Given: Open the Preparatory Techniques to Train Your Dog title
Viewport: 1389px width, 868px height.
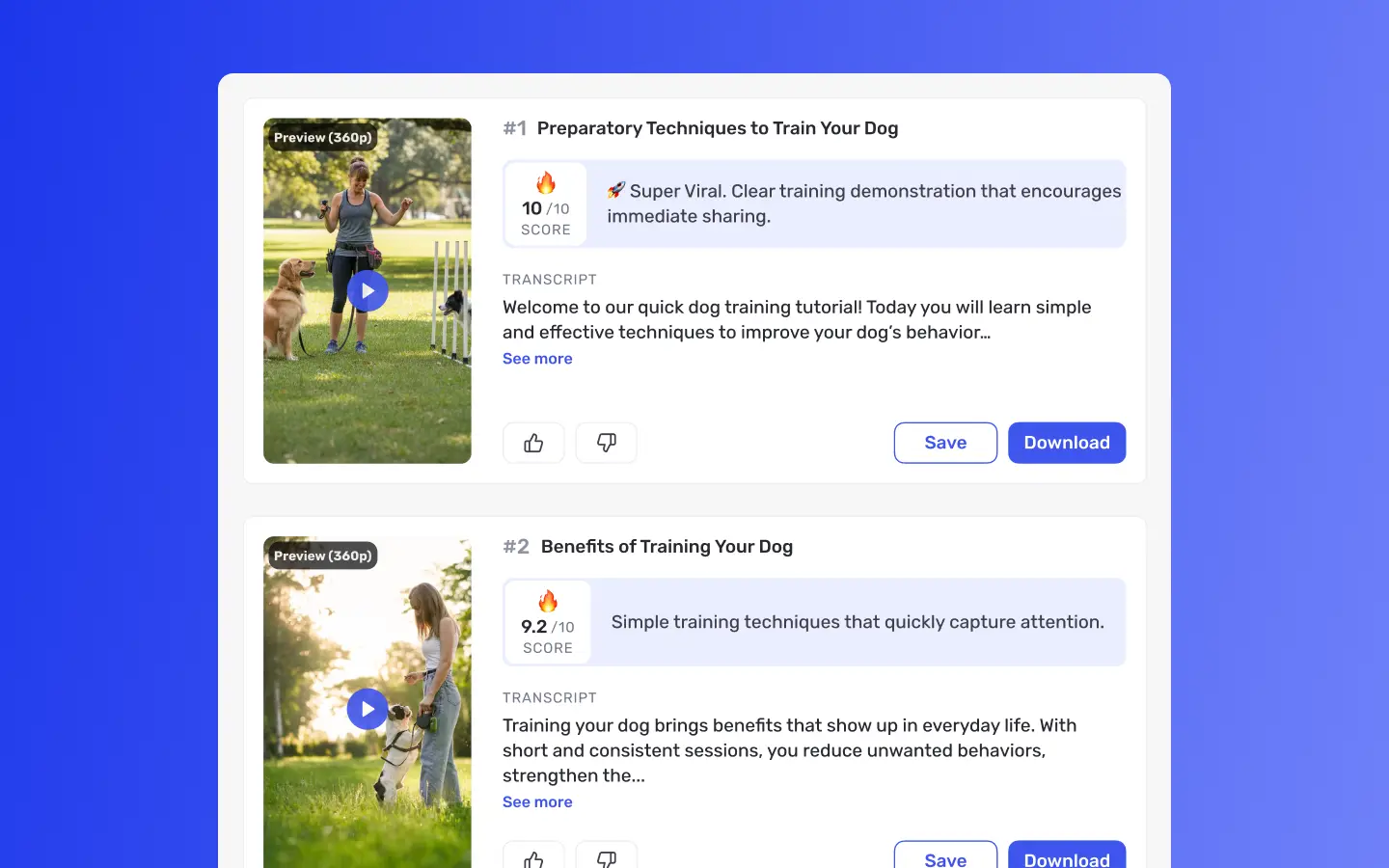Looking at the screenshot, I should (x=718, y=128).
